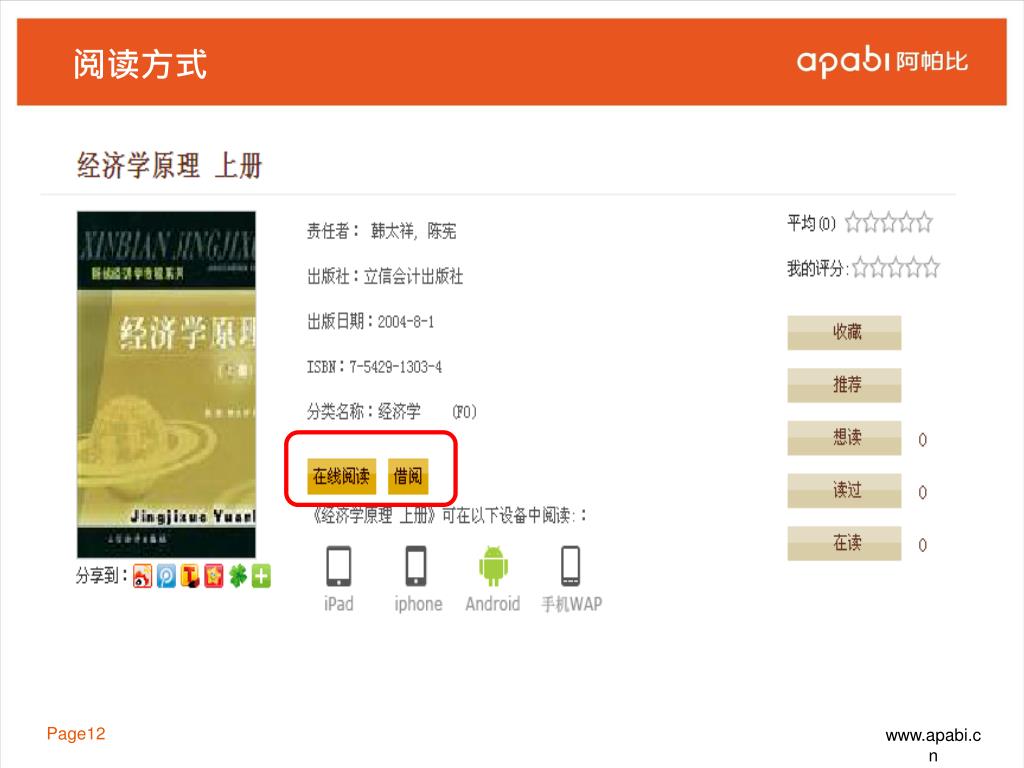Select the iPad device icon

(x=339, y=566)
